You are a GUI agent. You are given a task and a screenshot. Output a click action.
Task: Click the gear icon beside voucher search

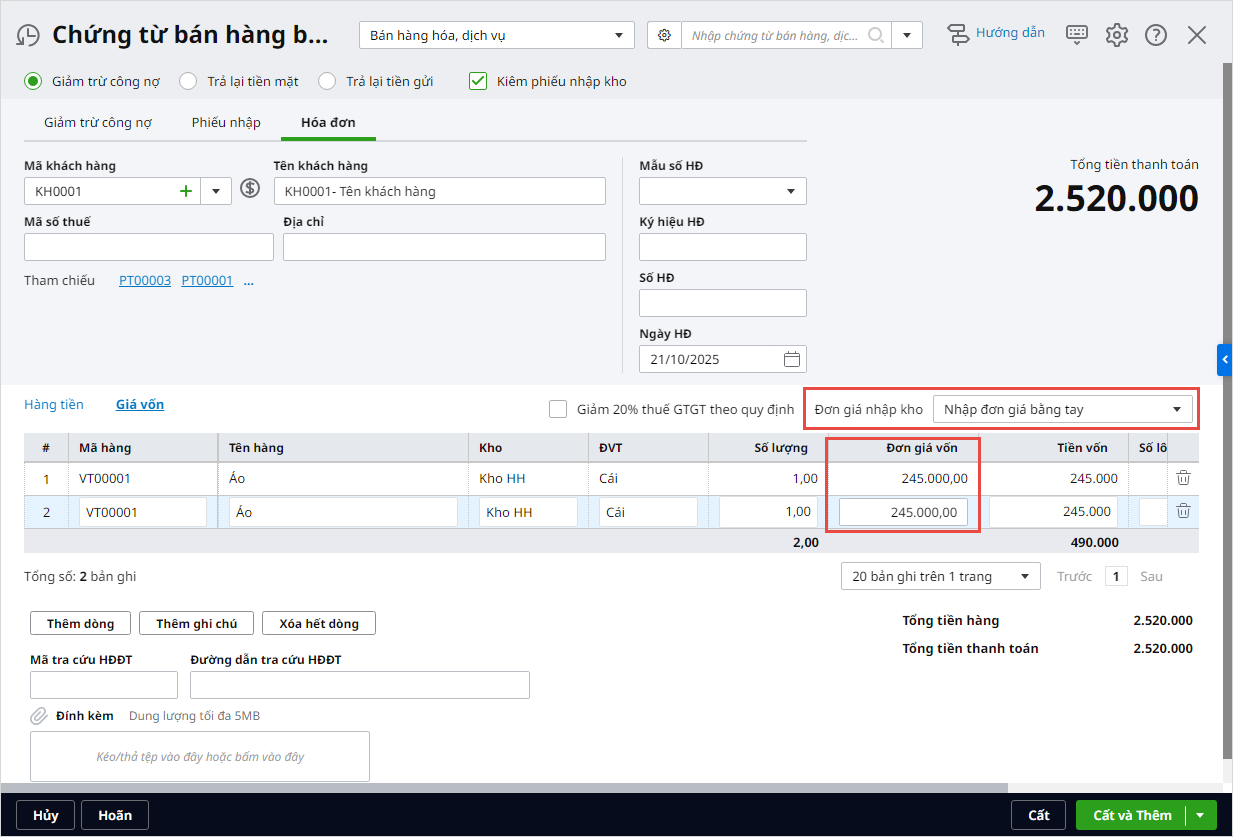coord(664,36)
